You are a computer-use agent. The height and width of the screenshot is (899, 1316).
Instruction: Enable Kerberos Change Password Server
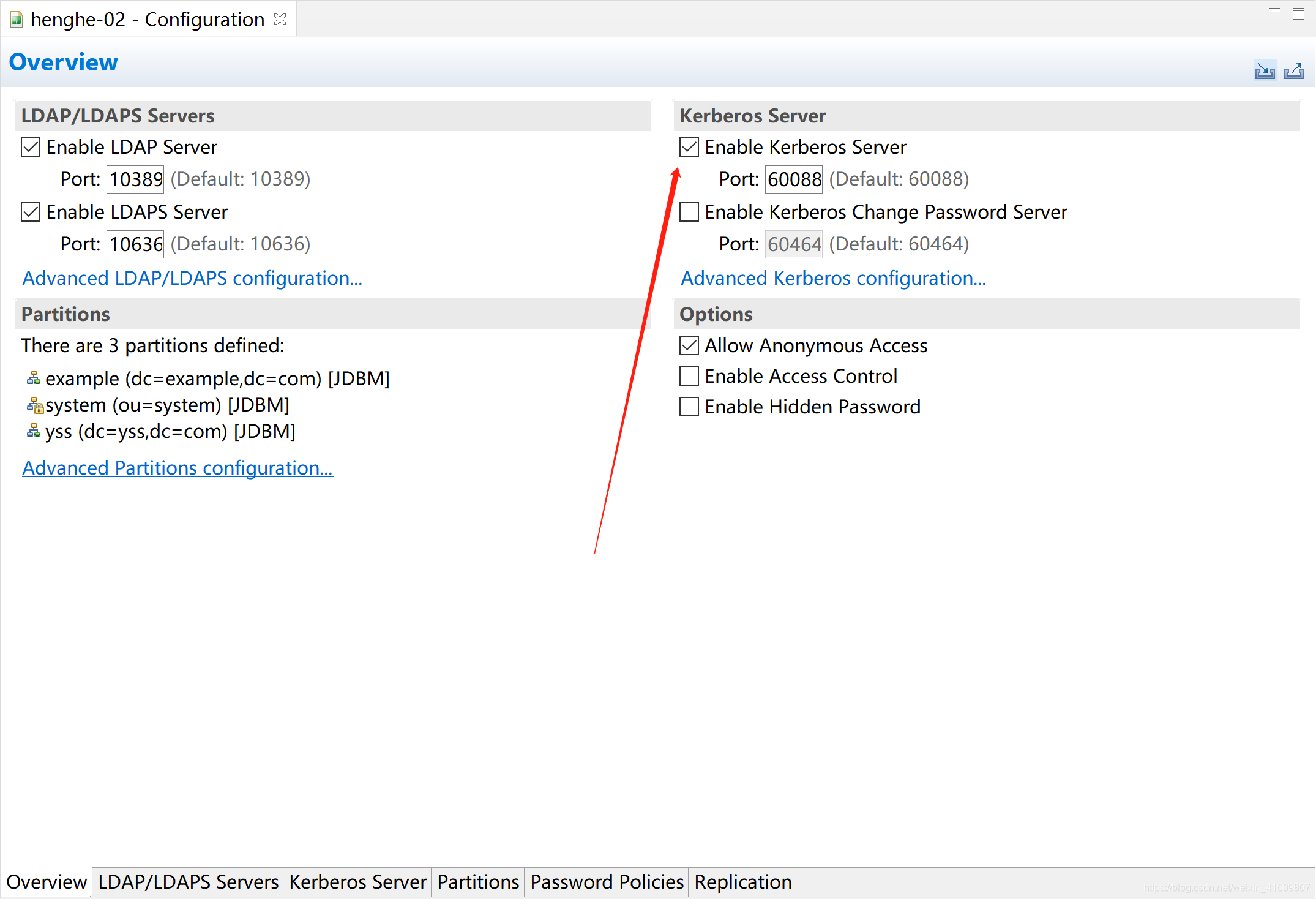click(x=689, y=212)
